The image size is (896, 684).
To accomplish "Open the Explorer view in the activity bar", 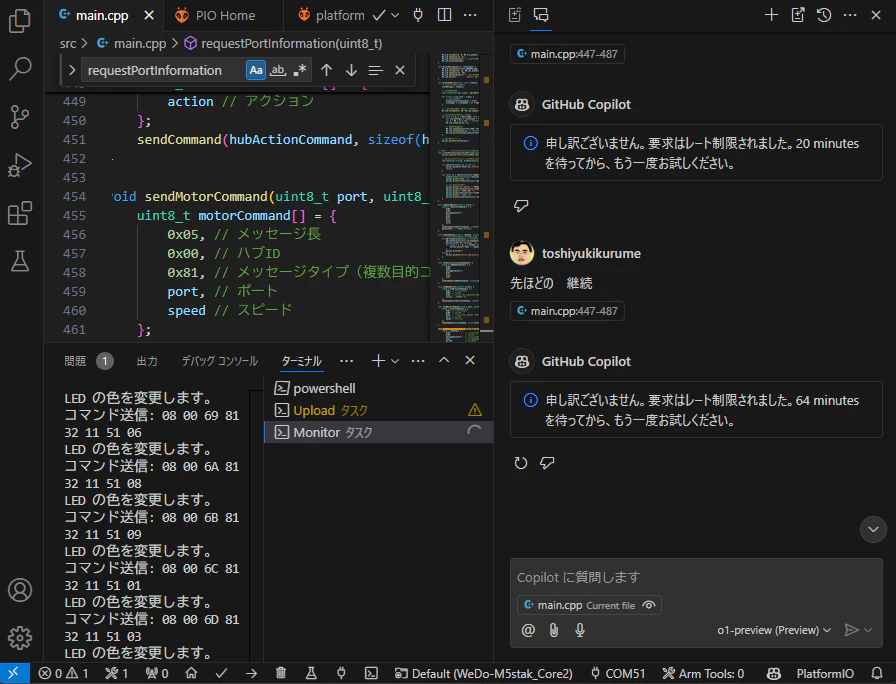I will 19,21.
